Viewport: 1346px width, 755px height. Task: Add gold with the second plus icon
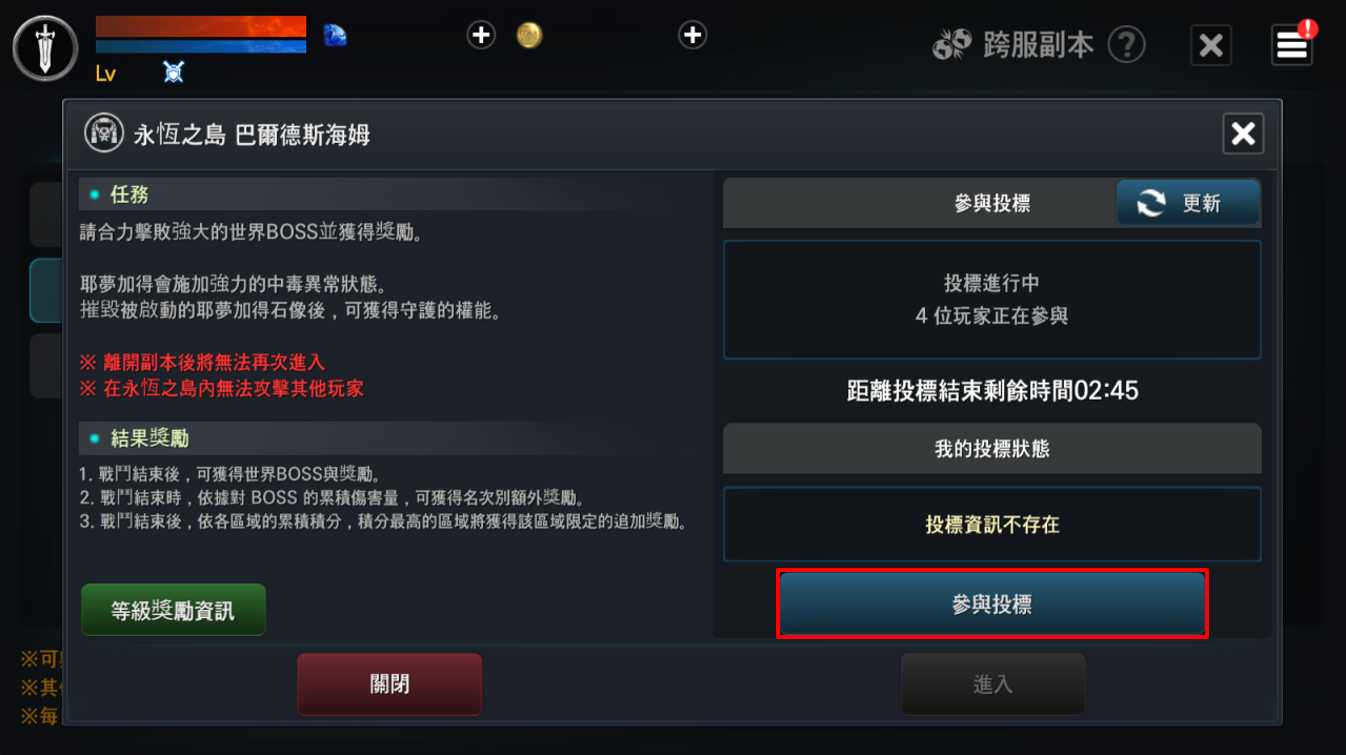click(x=692, y=36)
